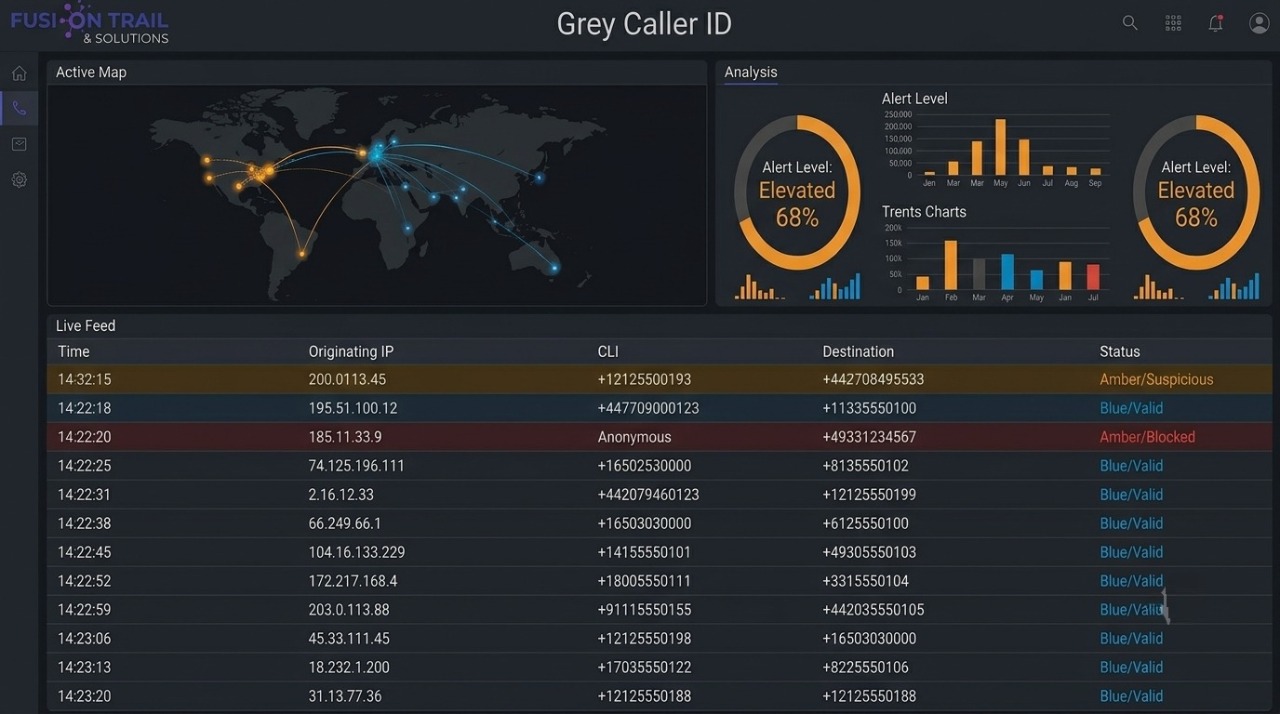Viewport: 1280px width, 714px height.
Task: Open the notifications bell icon
Action: [x=1216, y=23]
